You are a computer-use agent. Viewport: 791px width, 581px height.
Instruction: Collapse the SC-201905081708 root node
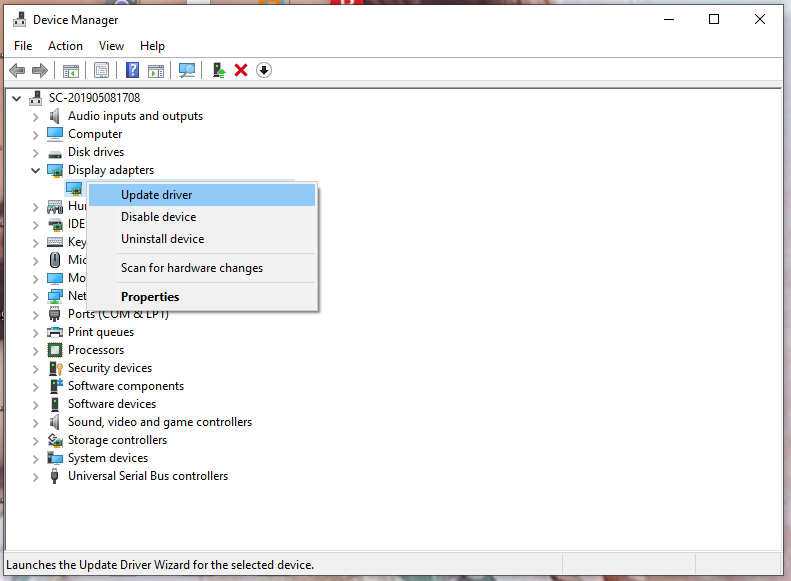[17, 98]
